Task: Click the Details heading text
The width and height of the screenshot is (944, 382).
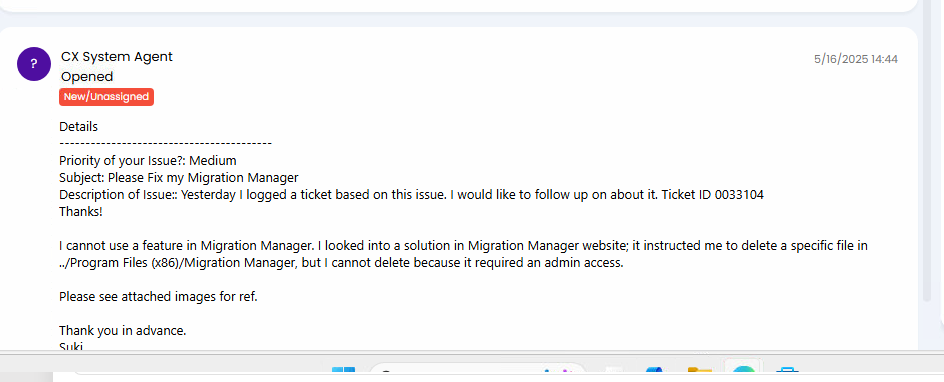Action: point(78,127)
